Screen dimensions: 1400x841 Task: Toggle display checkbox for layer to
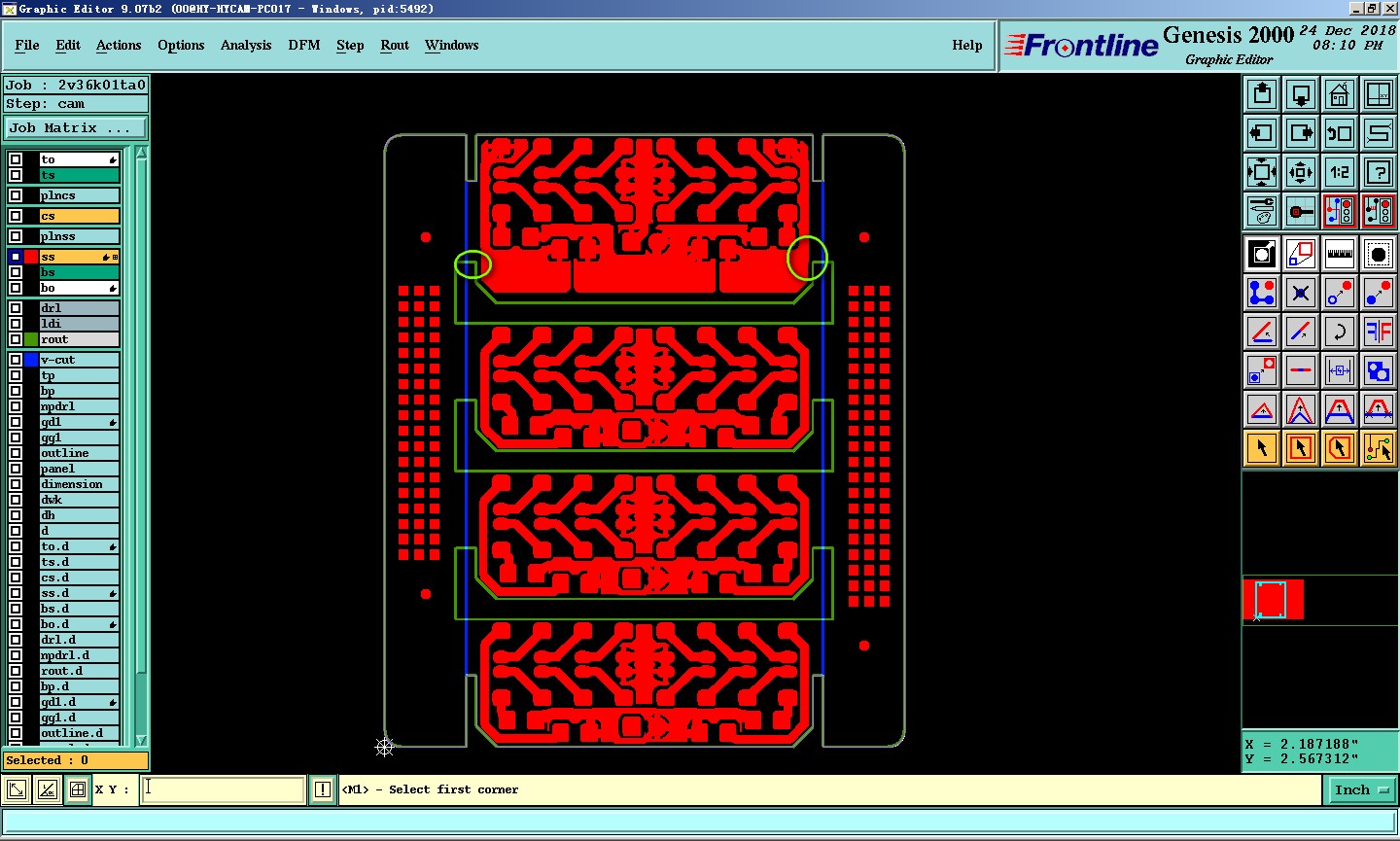16,159
